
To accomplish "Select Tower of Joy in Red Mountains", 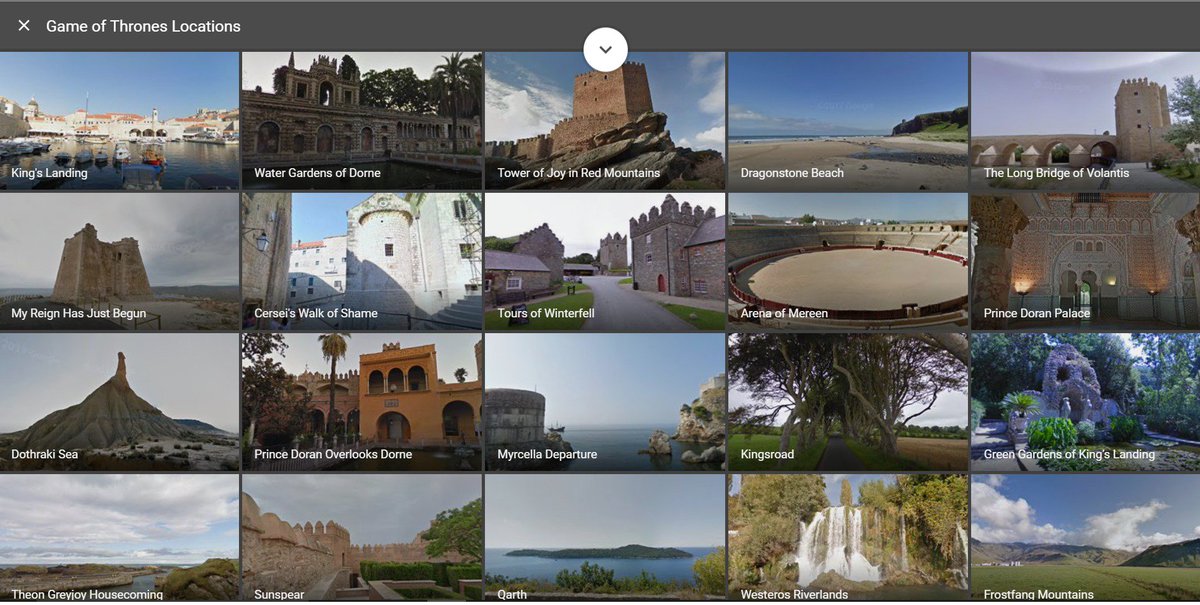I will pos(605,121).
